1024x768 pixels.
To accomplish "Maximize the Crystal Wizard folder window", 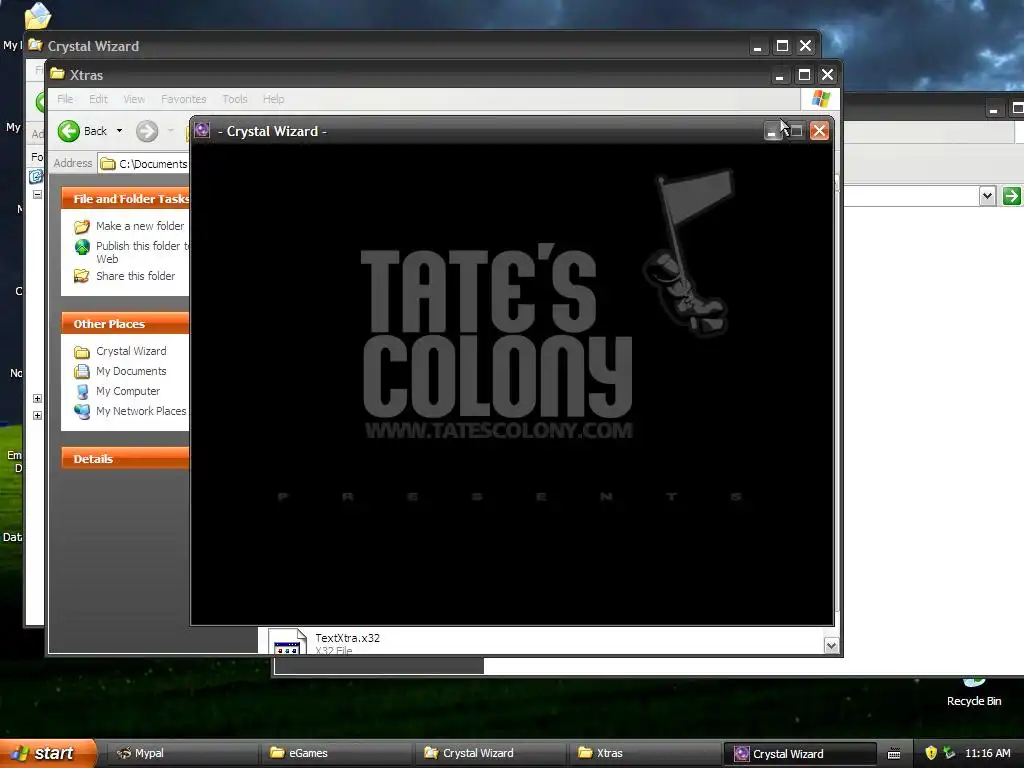I will pos(782,46).
